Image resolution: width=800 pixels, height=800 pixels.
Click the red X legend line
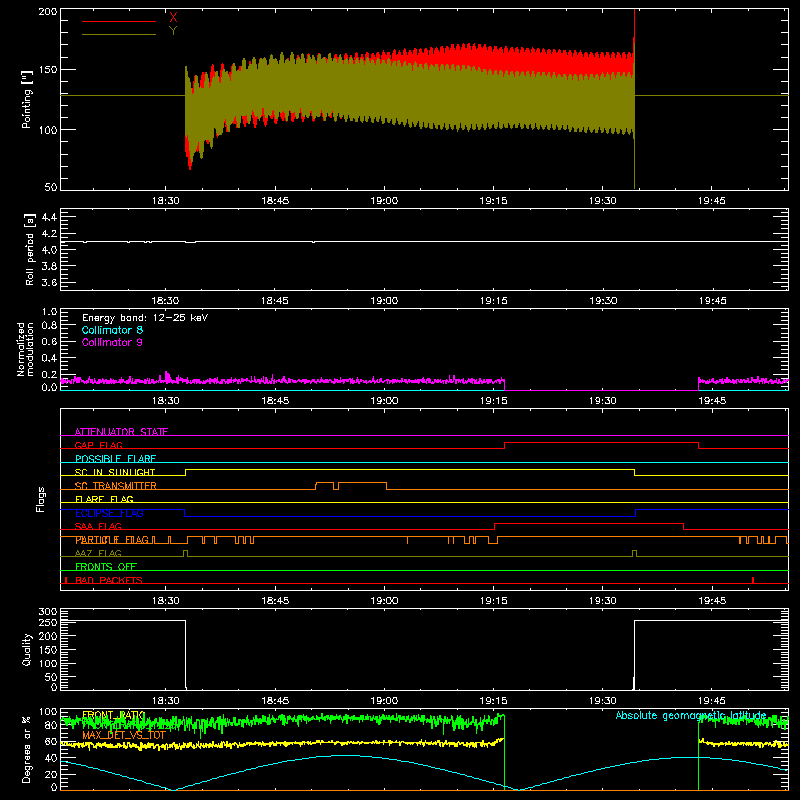tap(119, 21)
